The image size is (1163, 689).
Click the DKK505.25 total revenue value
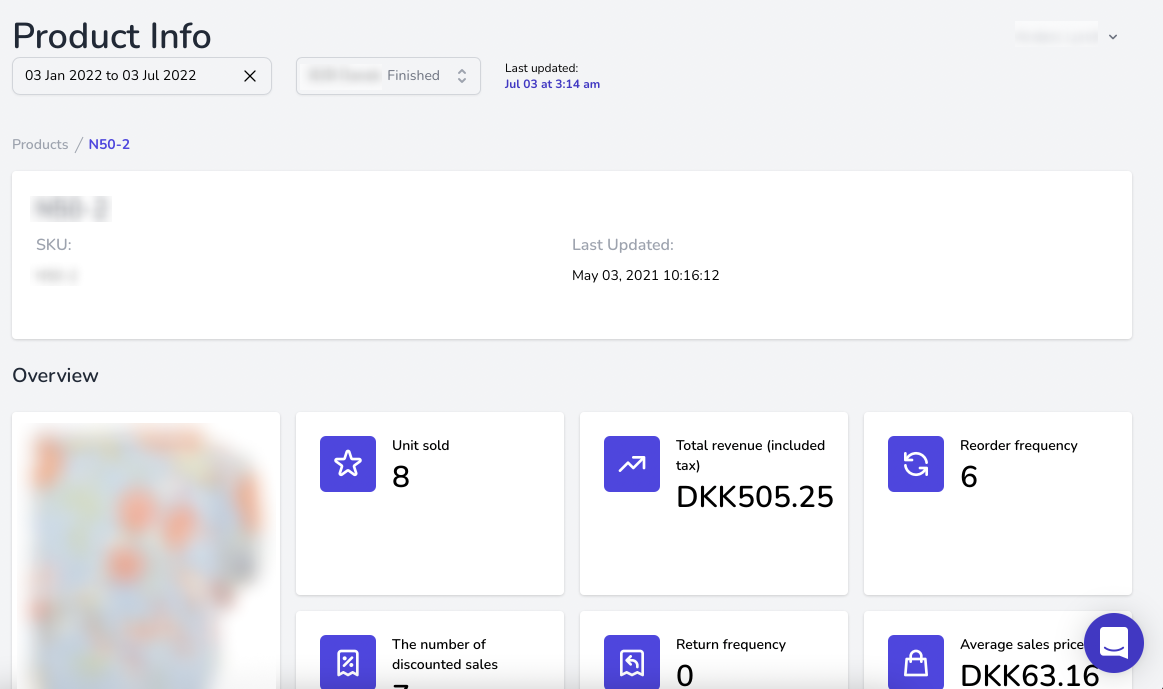point(755,497)
